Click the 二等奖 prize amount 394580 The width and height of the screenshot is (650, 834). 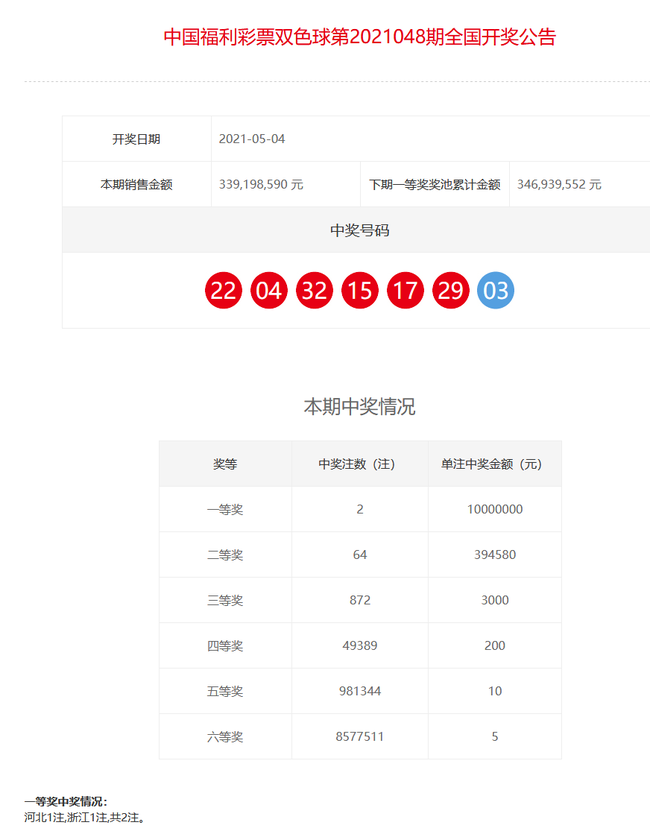(x=494, y=555)
